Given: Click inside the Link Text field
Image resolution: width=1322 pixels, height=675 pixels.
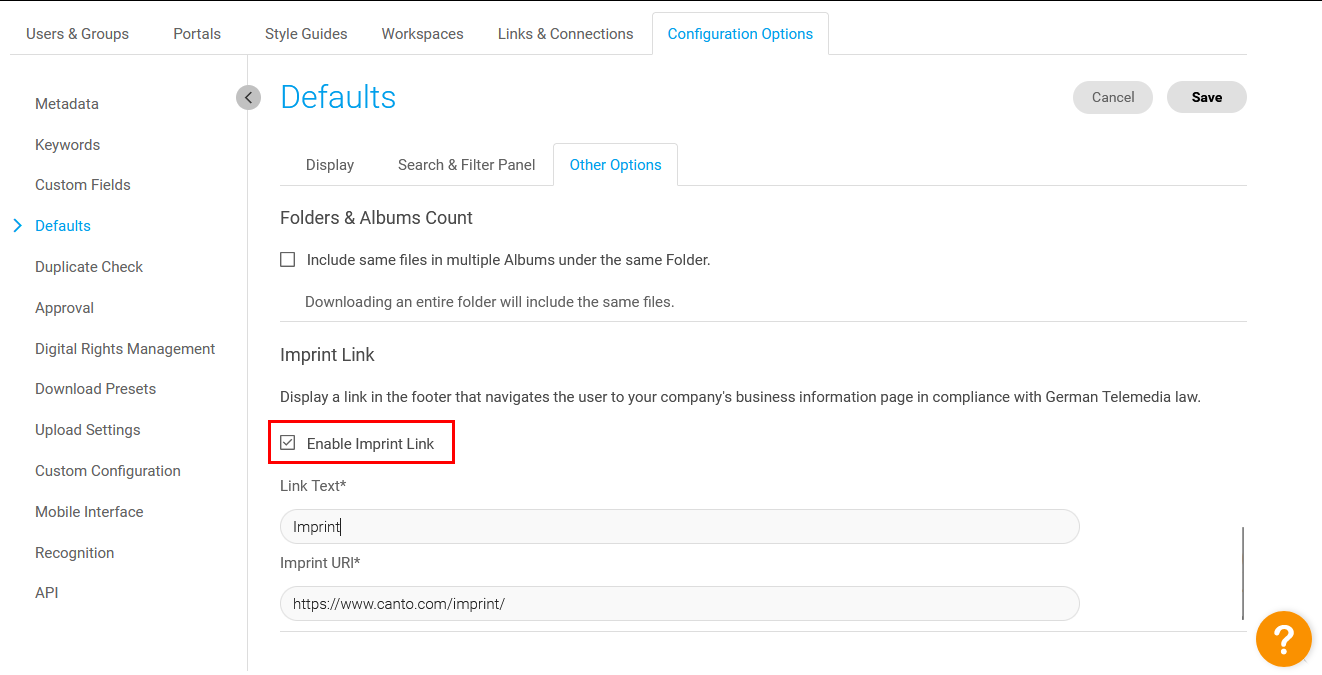Looking at the screenshot, I should [x=679, y=526].
